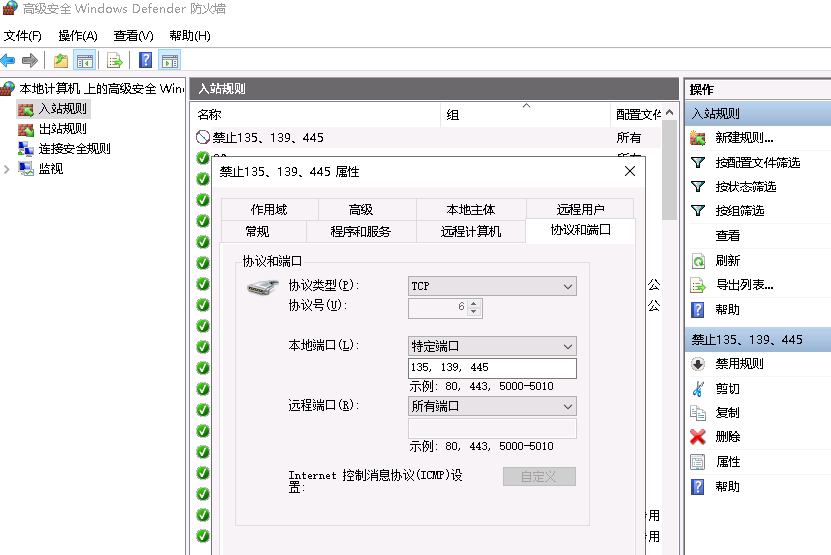Click the filter icon beside 按组筛选

click(x=698, y=211)
